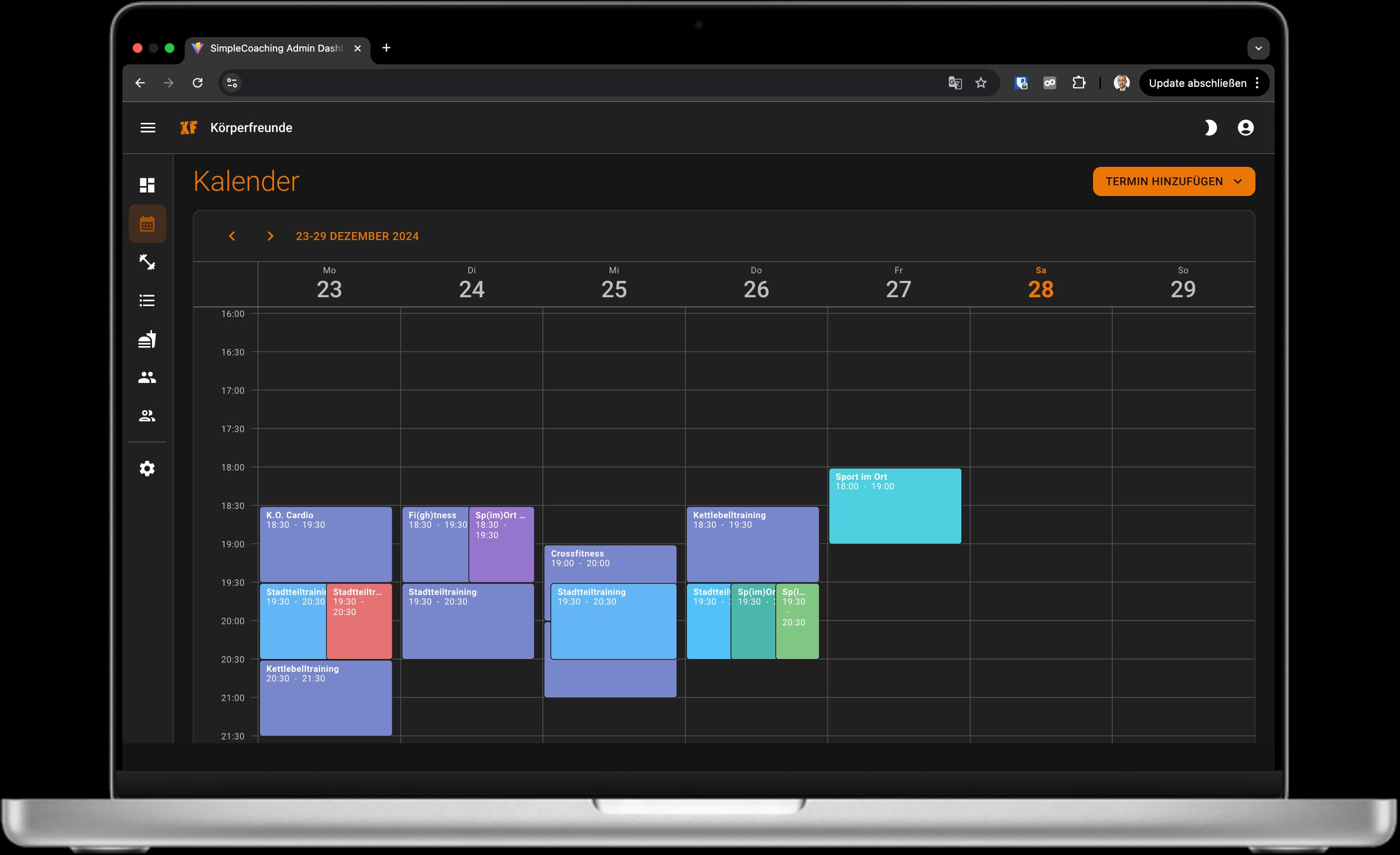Open the user account profile icon

pos(1246,128)
